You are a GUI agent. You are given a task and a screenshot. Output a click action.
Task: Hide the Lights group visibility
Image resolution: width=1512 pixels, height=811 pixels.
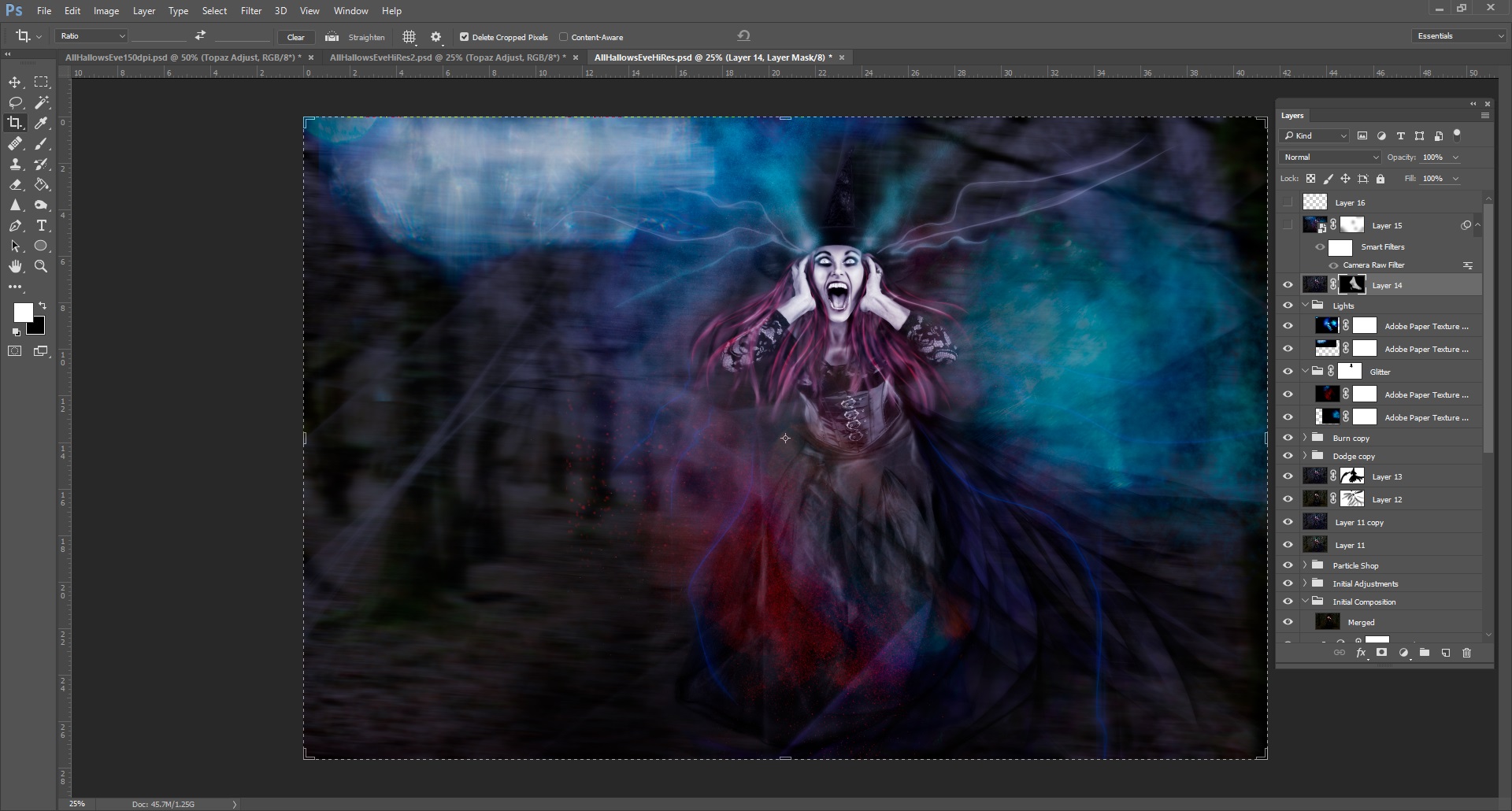[x=1288, y=306]
